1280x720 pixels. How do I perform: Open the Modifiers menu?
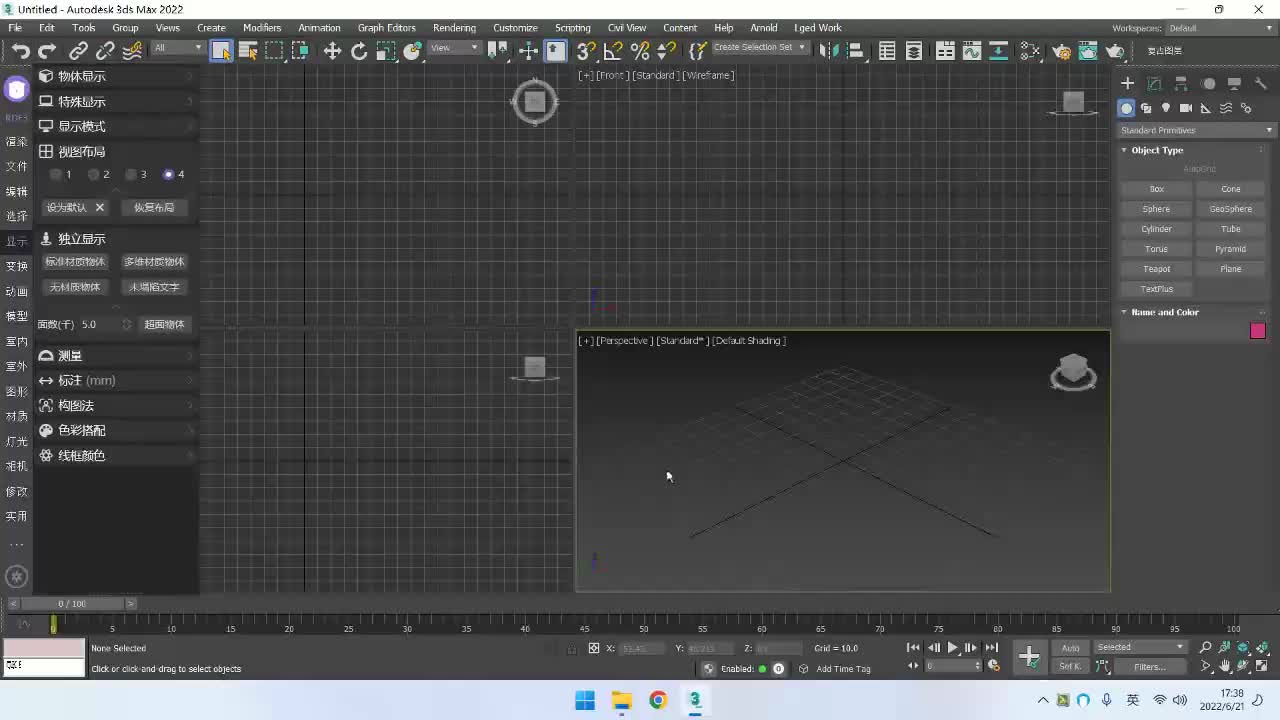(x=262, y=28)
